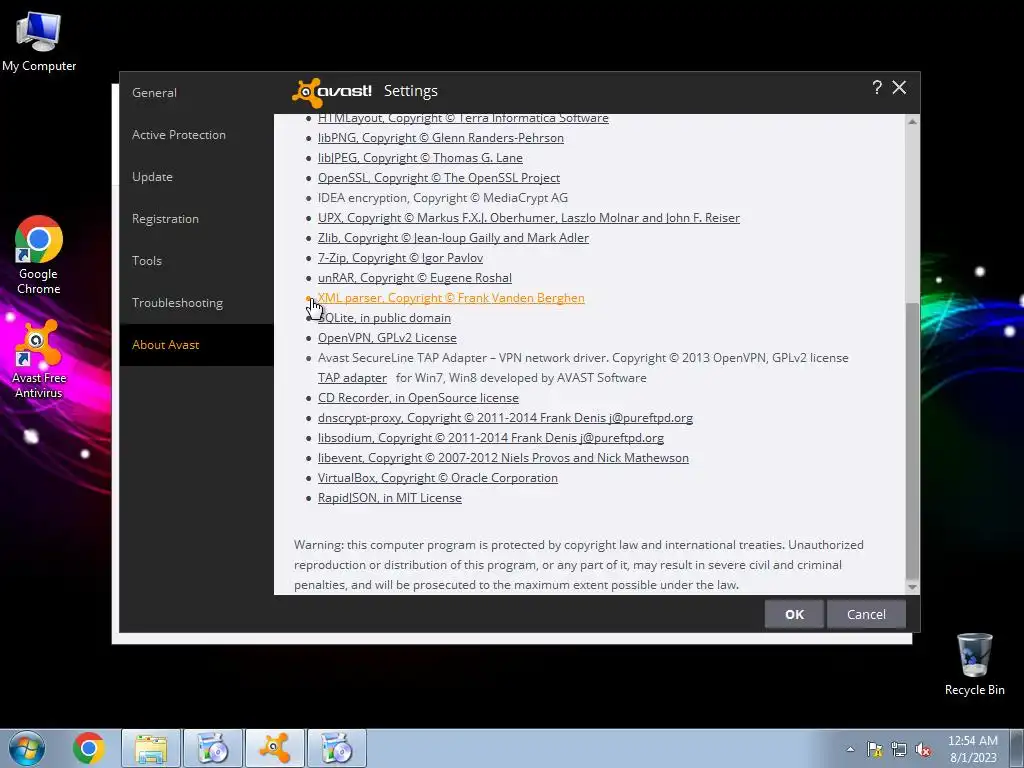1024x768 pixels.
Task: Click the scrollbar up arrow
Action: point(912,121)
